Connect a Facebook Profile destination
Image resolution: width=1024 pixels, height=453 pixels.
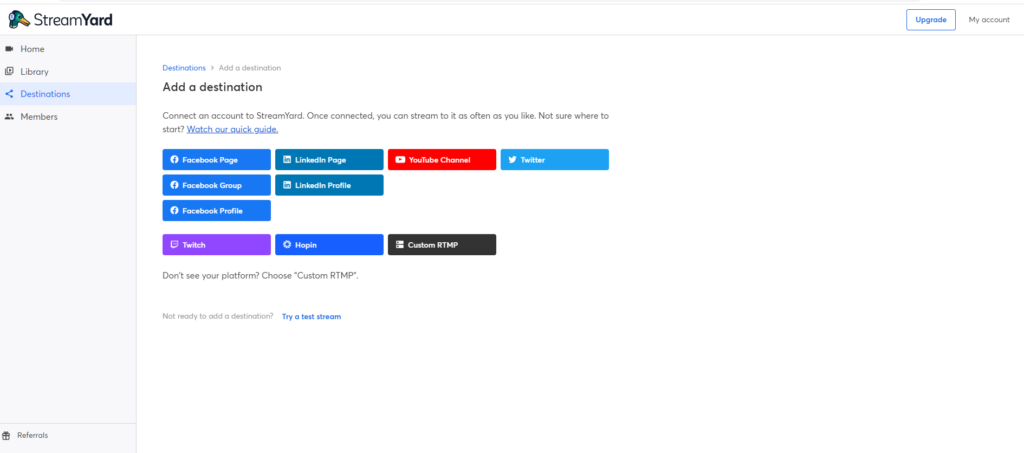(216, 210)
